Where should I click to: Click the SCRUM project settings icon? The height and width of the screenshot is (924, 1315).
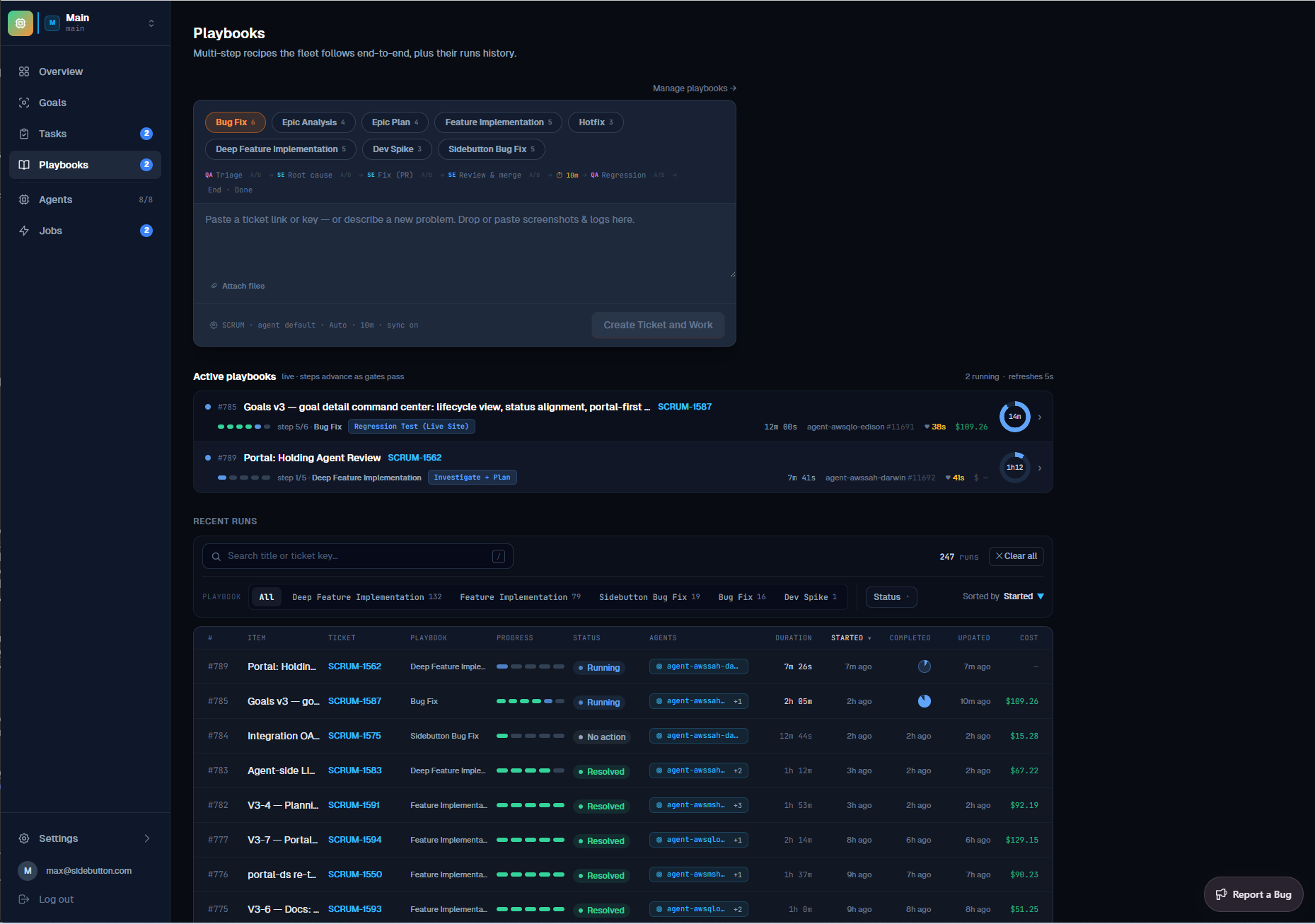point(214,325)
